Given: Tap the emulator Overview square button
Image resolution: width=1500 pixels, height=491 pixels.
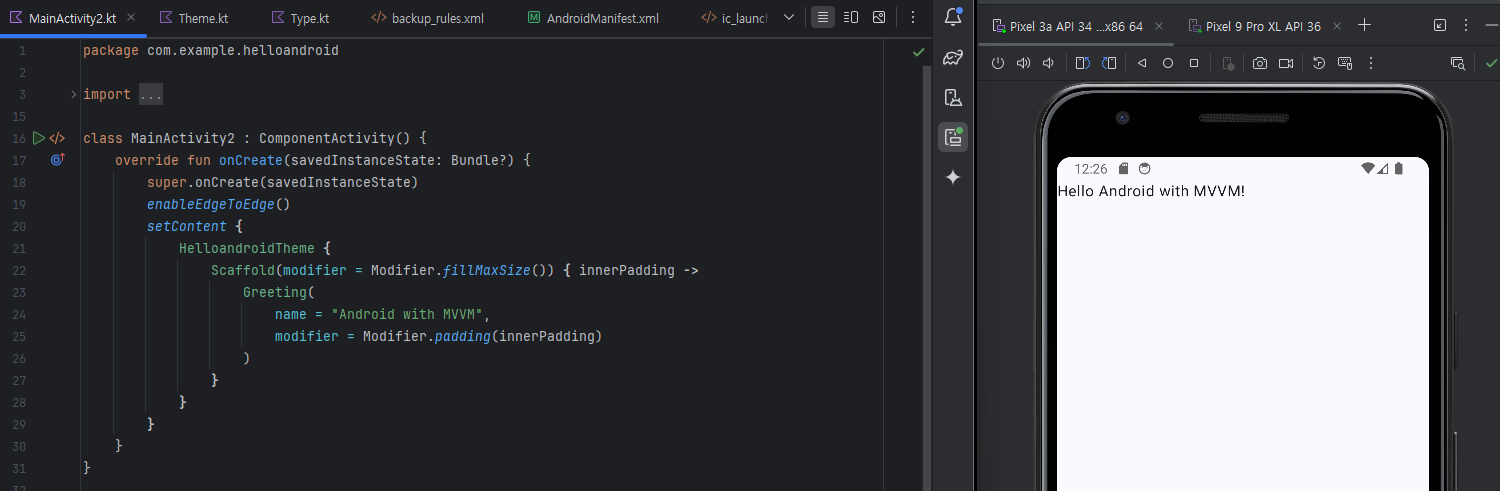Looking at the screenshot, I should [x=1194, y=63].
